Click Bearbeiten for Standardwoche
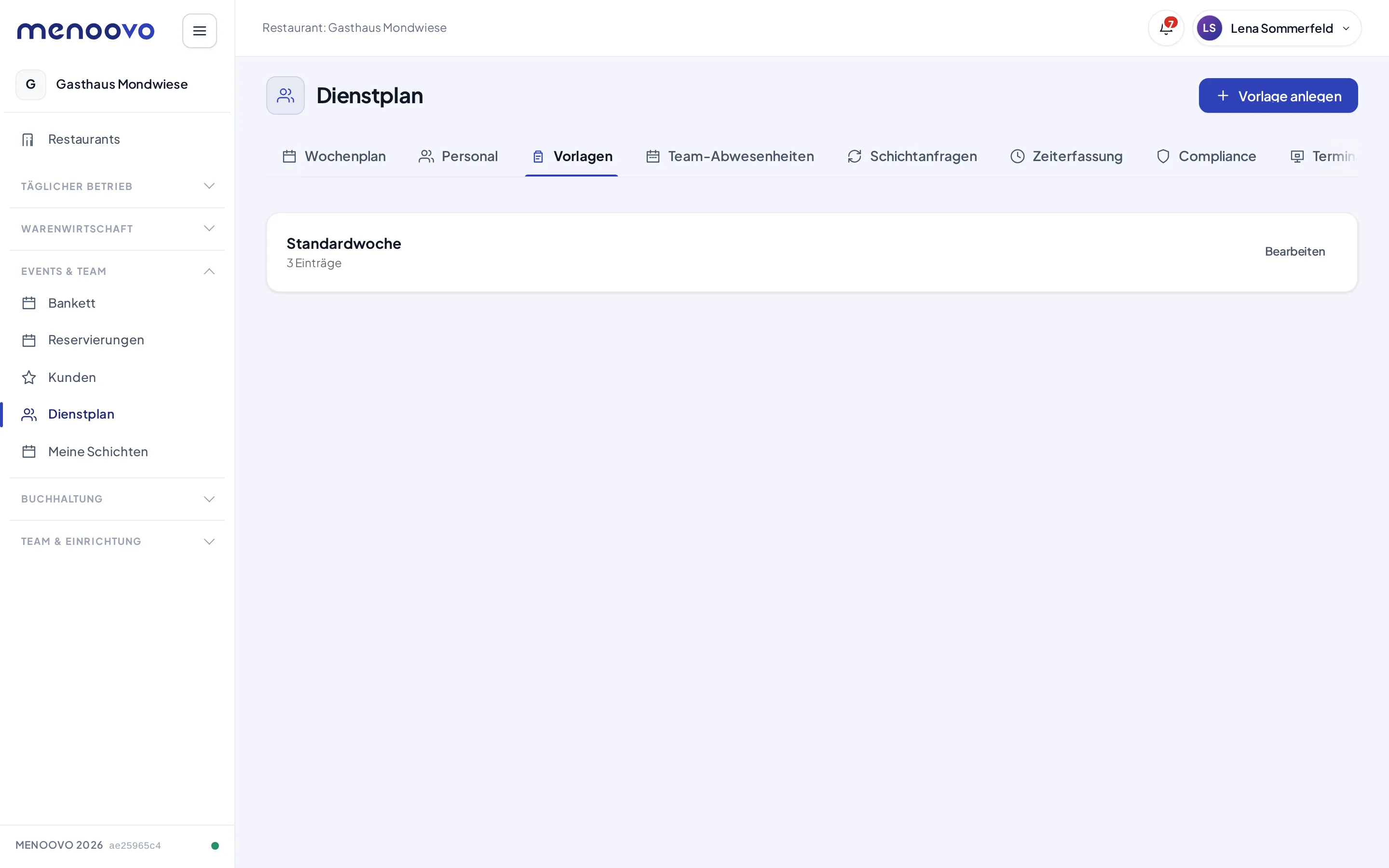This screenshot has width=1389, height=868. [1295, 251]
